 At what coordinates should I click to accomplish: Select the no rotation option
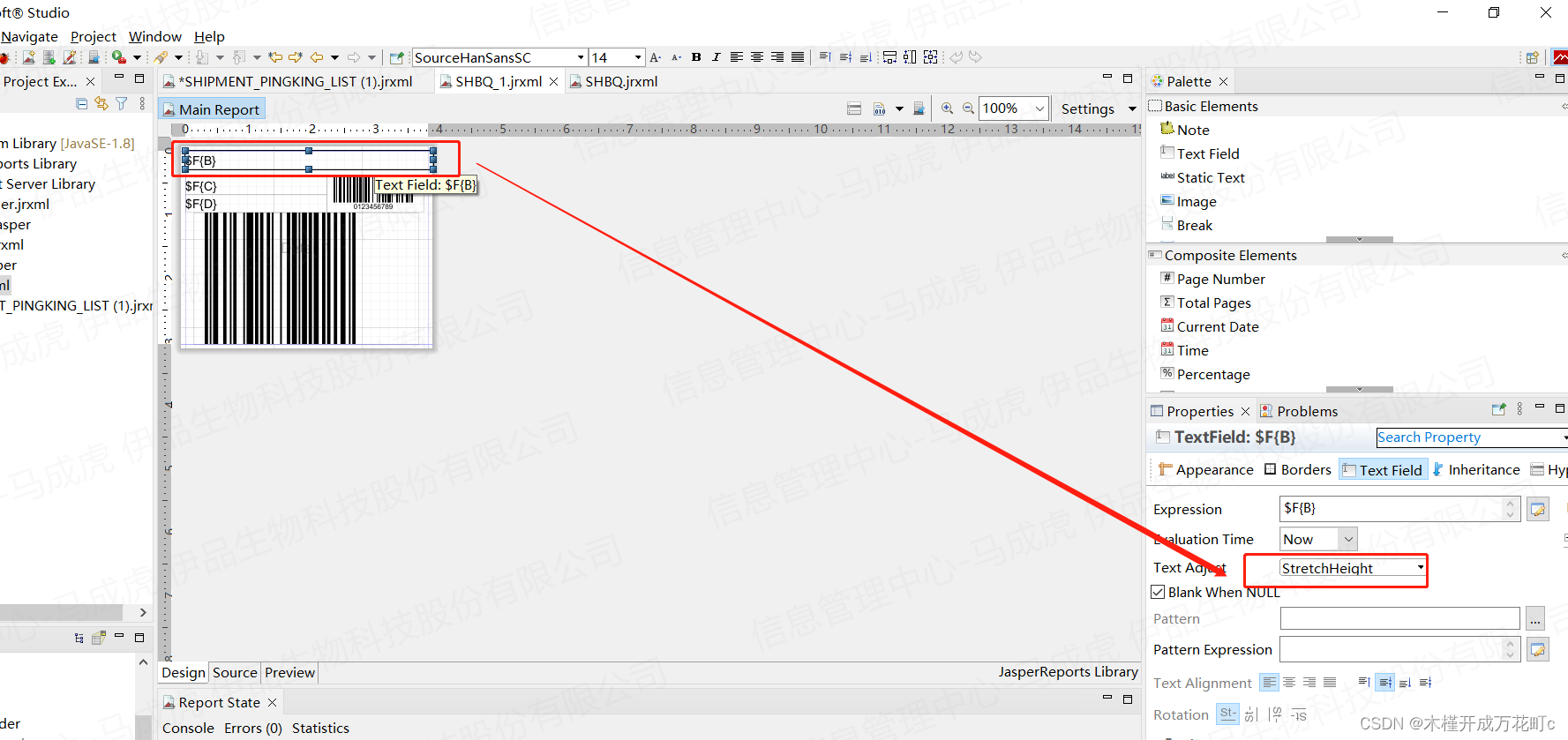click(x=1227, y=714)
